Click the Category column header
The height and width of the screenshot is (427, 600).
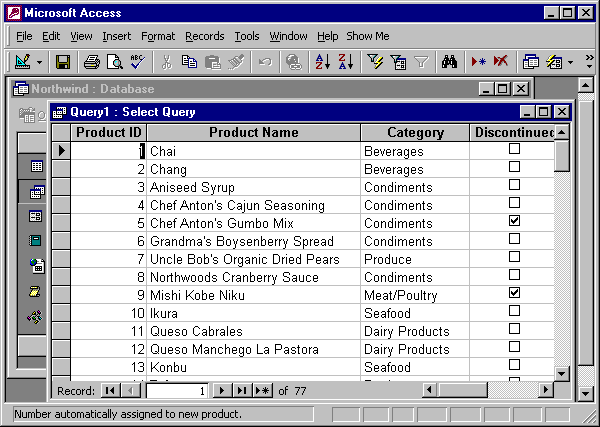click(415, 132)
